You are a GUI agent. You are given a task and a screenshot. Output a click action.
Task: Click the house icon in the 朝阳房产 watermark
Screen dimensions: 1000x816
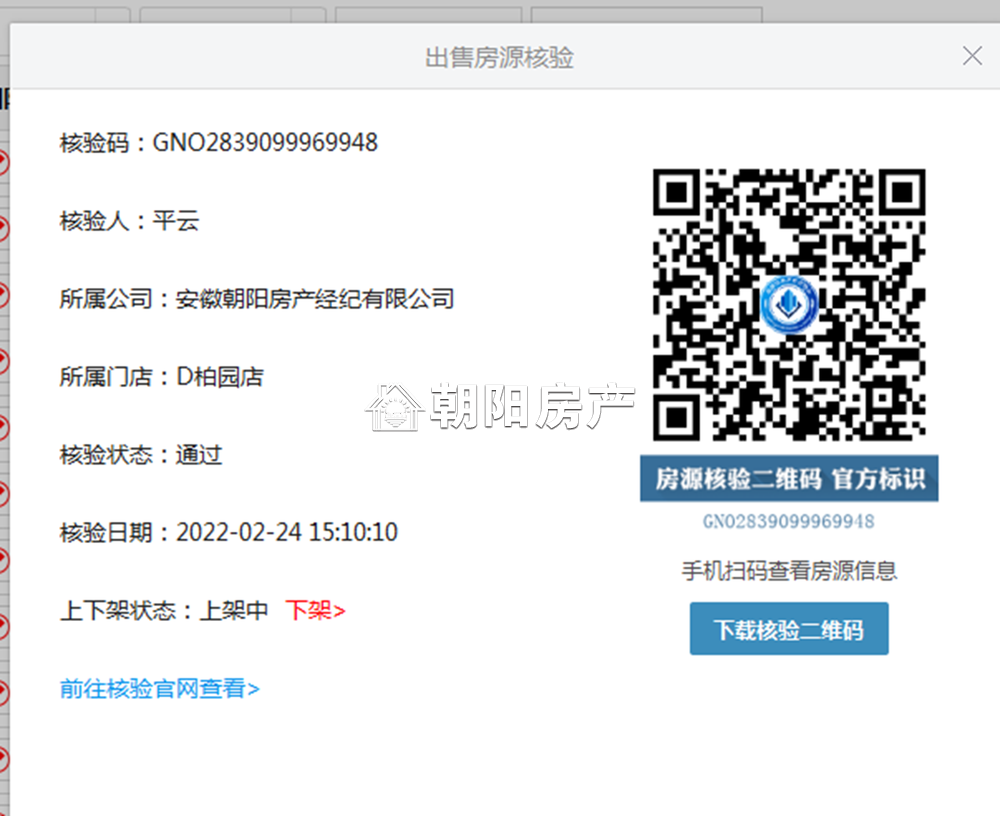pos(395,407)
